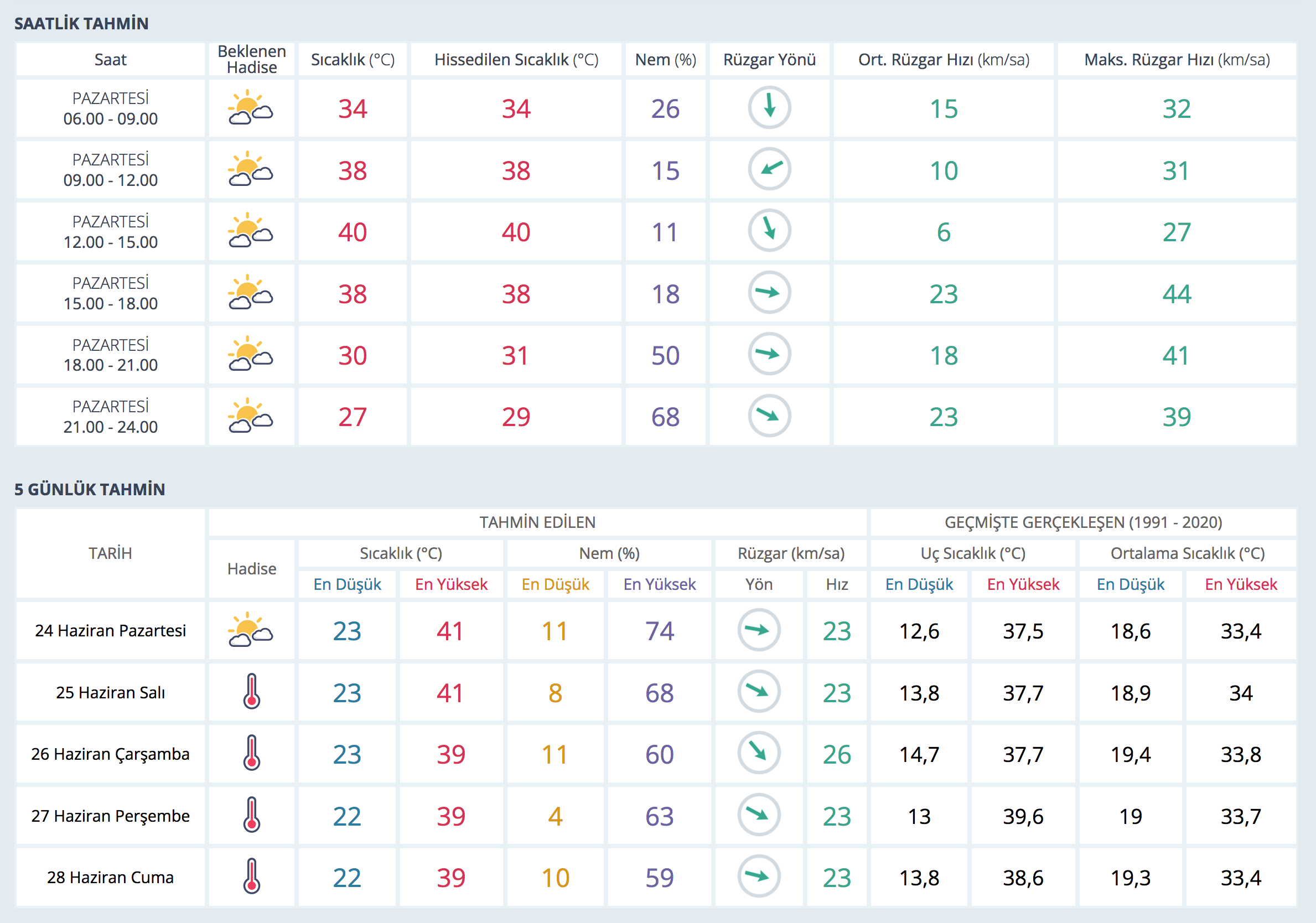Click the Pazartesi 18.00 - 21.00 time cell
This screenshot has width=1316, height=923.
point(110,355)
